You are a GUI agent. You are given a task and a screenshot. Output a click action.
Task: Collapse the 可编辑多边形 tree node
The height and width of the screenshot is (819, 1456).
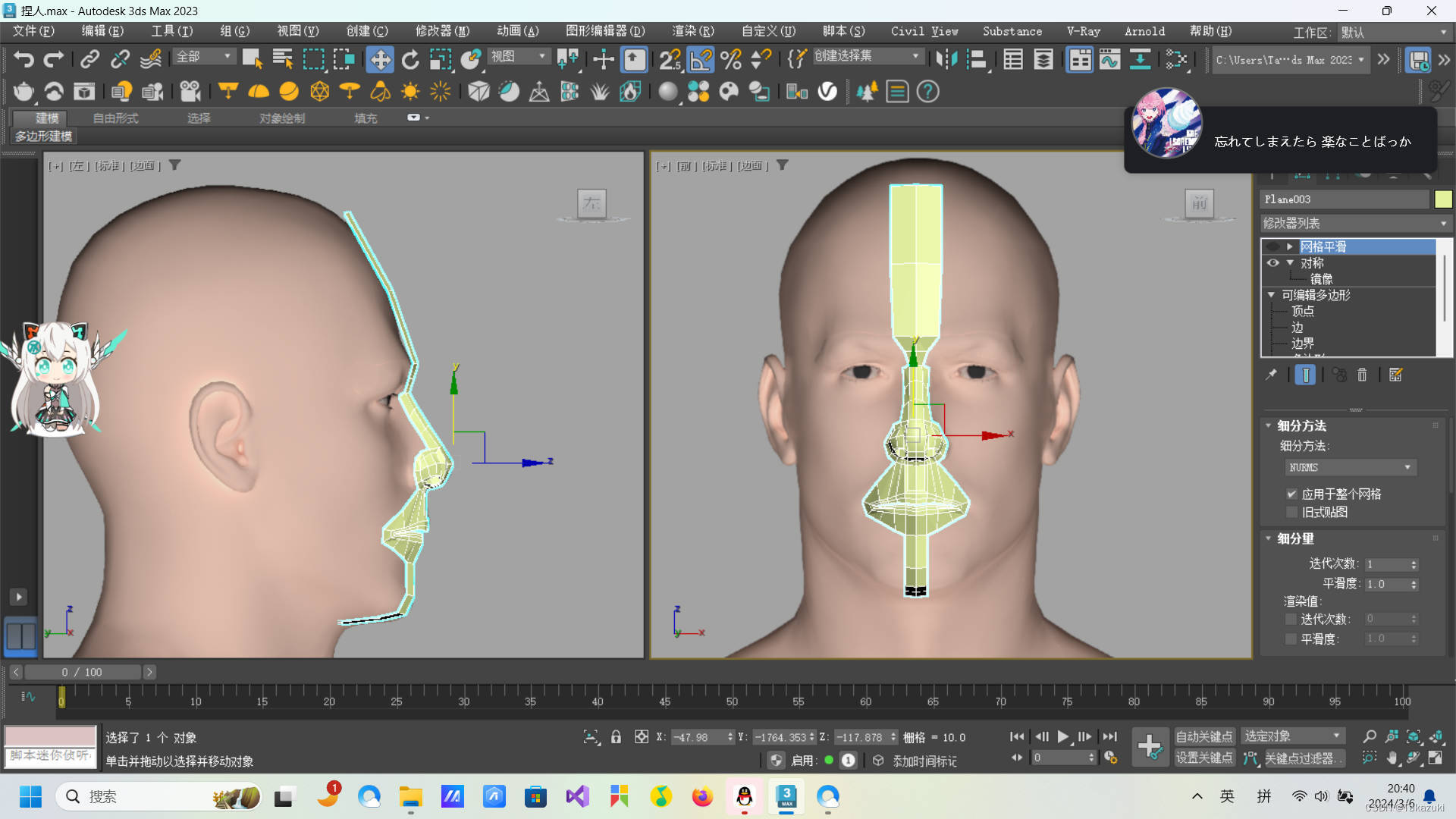pyautogui.click(x=1271, y=294)
